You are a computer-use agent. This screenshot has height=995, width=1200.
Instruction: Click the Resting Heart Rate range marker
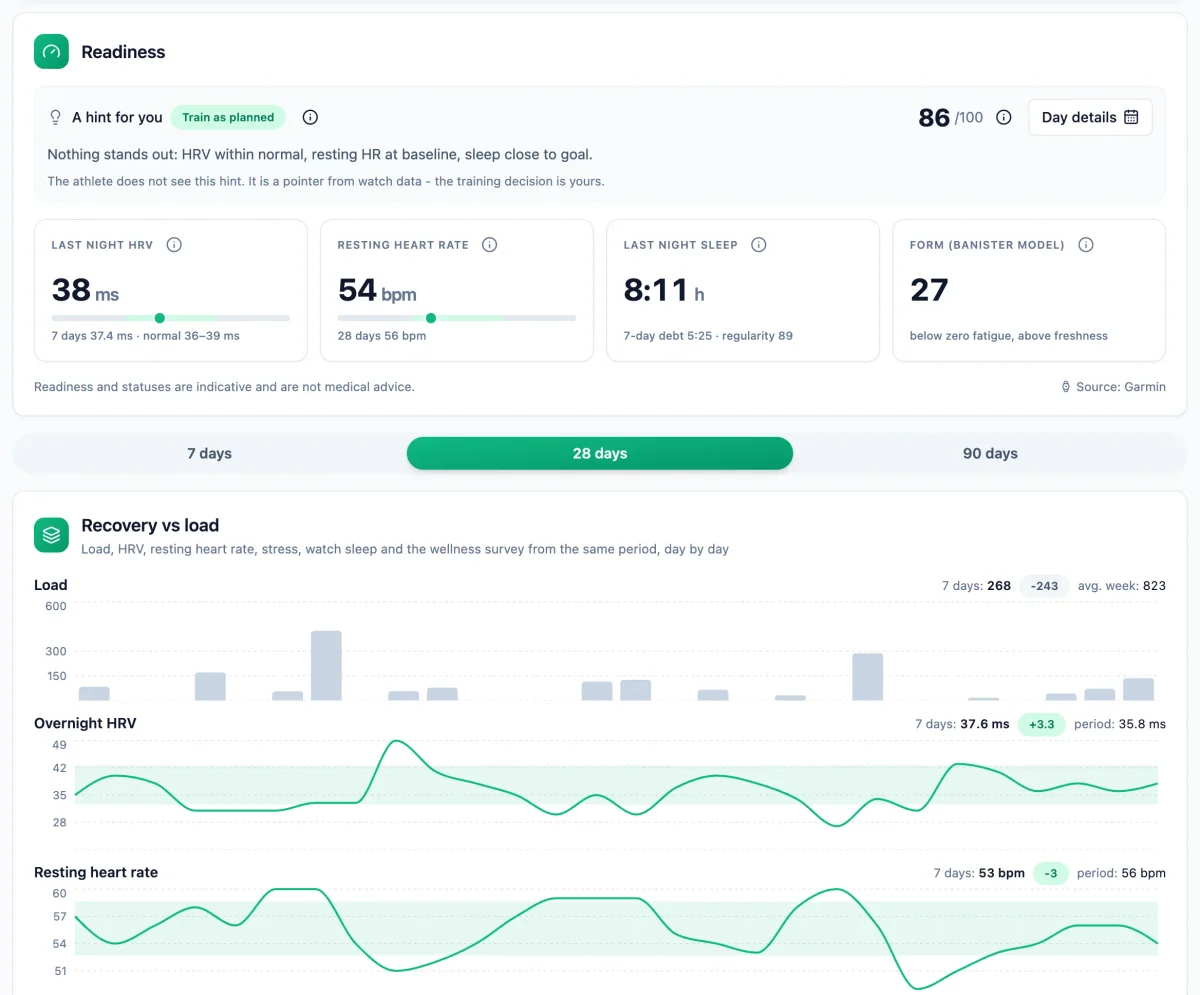pyautogui.click(x=431, y=318)
